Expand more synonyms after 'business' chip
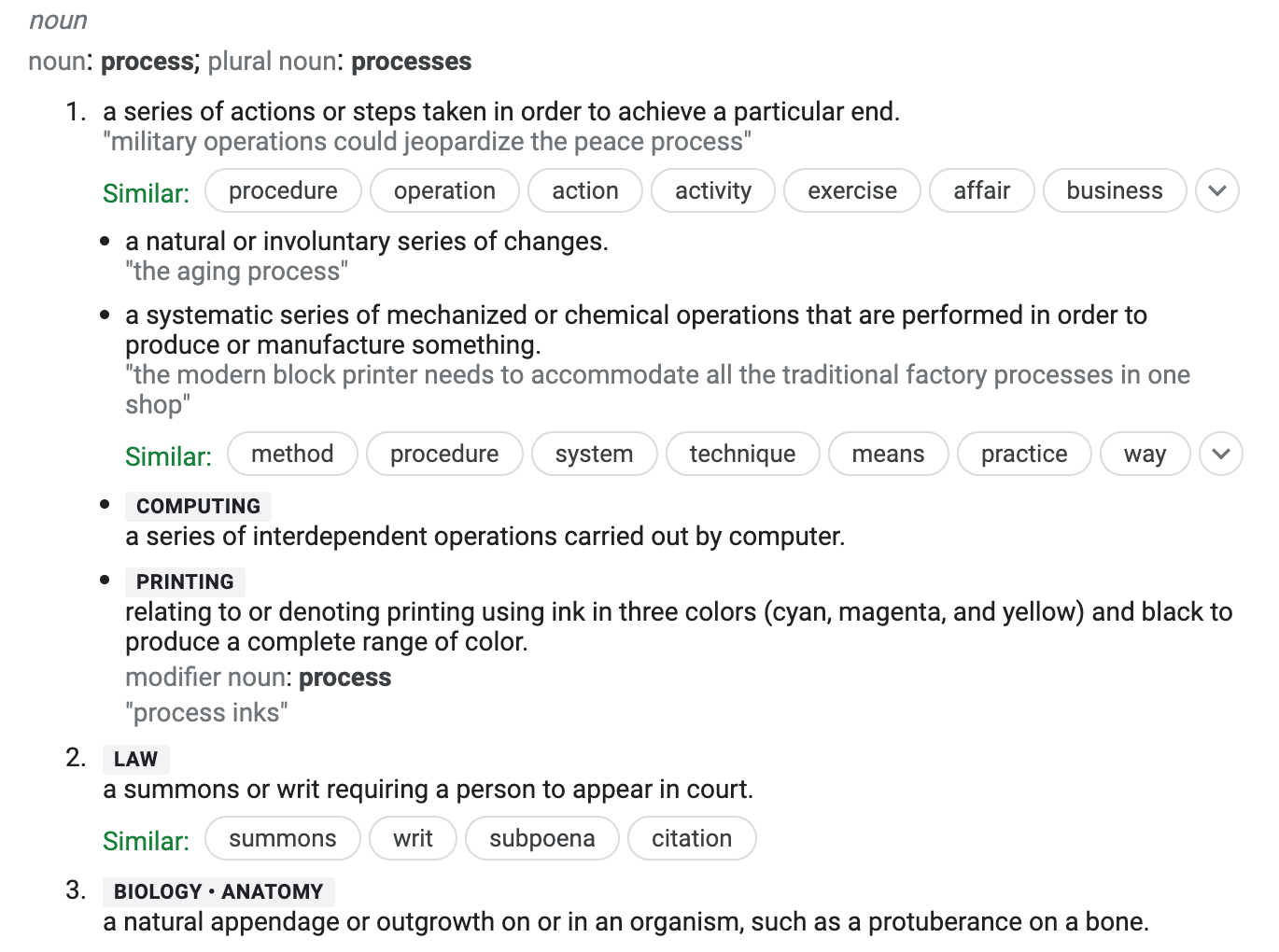The height and width of the screenshot is (952, 1279). (x=1217, y=190)
